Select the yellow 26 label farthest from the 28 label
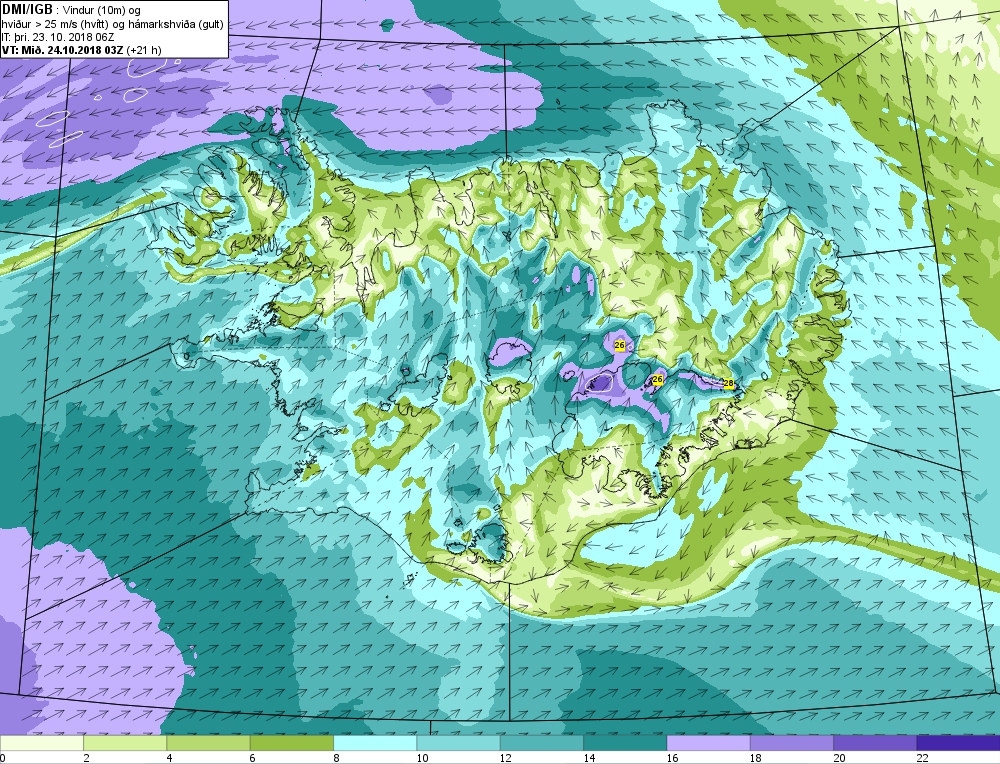This screenshot has height=764, width=1000. 619,345
